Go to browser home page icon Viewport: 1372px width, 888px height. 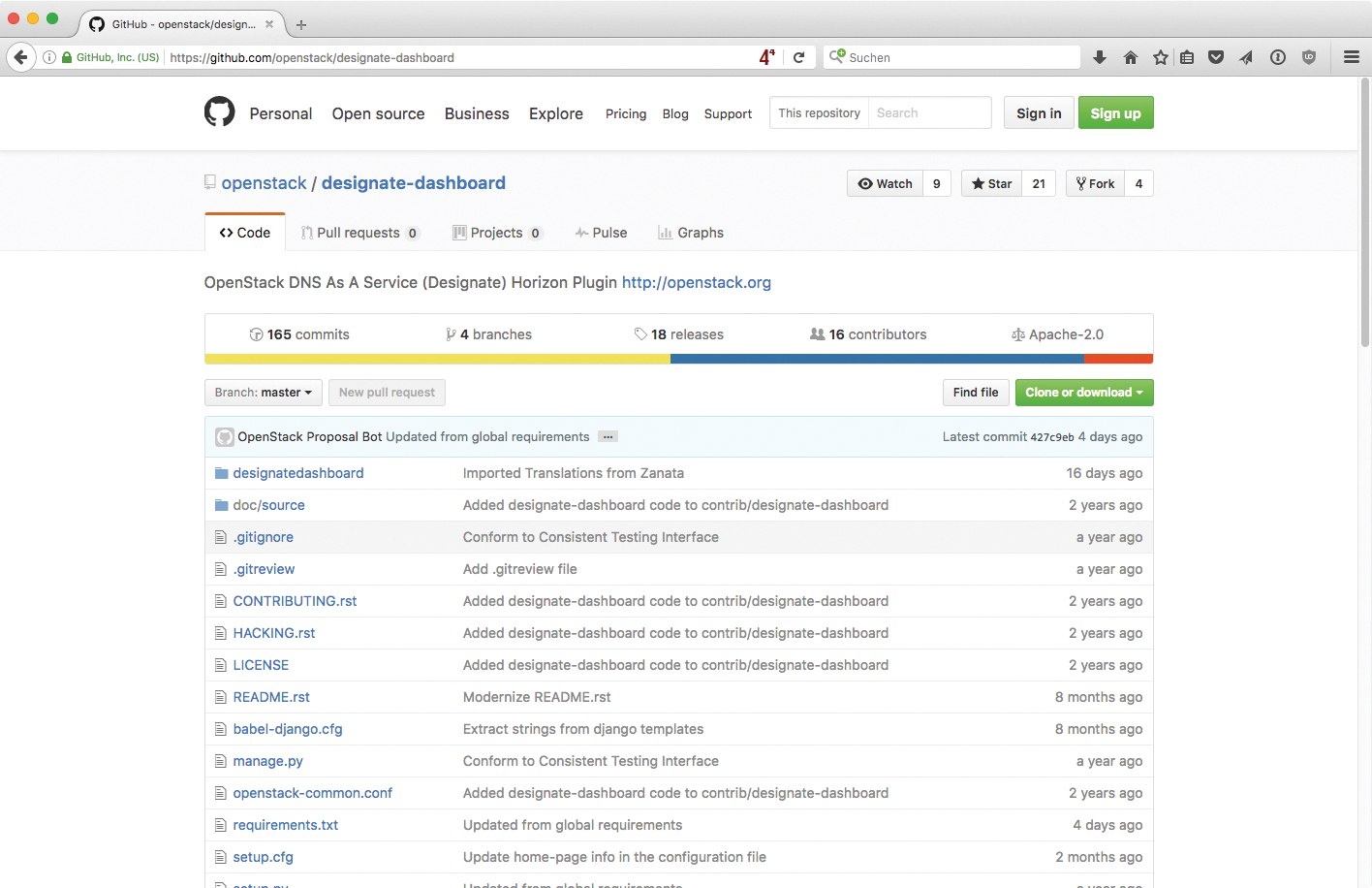1130,57
